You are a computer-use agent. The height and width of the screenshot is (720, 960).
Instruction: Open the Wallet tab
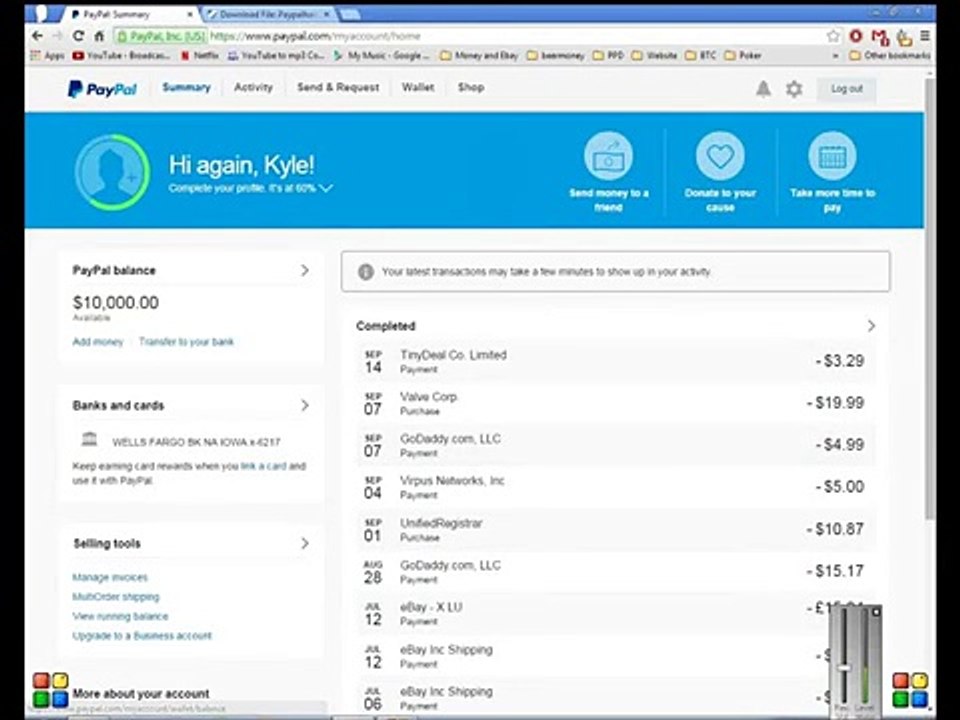pyautogui.click(x=418, y=87)
